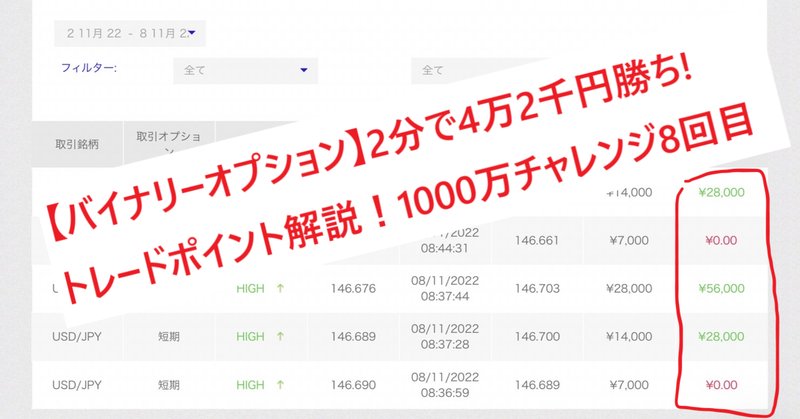Viewport: 800px width, 419px height.
Task: Select entry rate 146.676
Action: 353,288
